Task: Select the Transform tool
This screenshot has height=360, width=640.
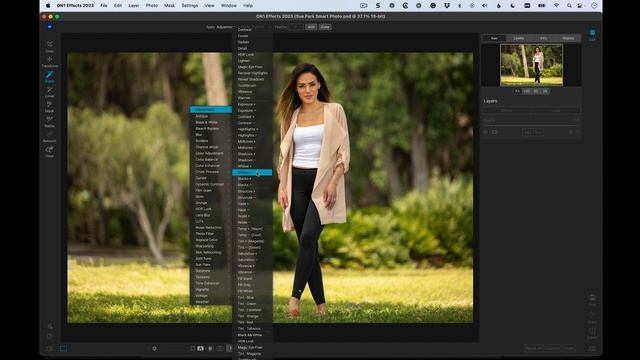Action: coord(49,62)
